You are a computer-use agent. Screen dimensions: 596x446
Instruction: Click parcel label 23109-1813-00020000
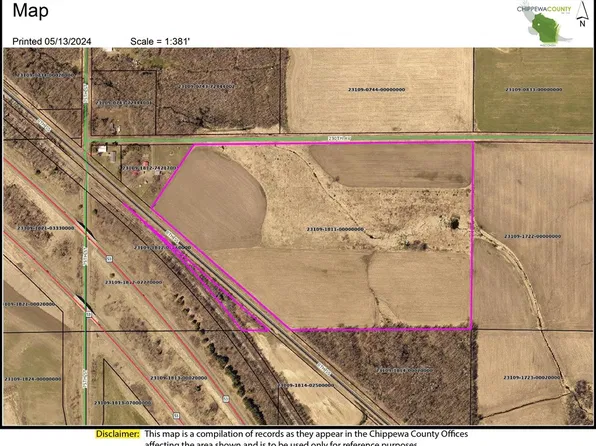179,378
